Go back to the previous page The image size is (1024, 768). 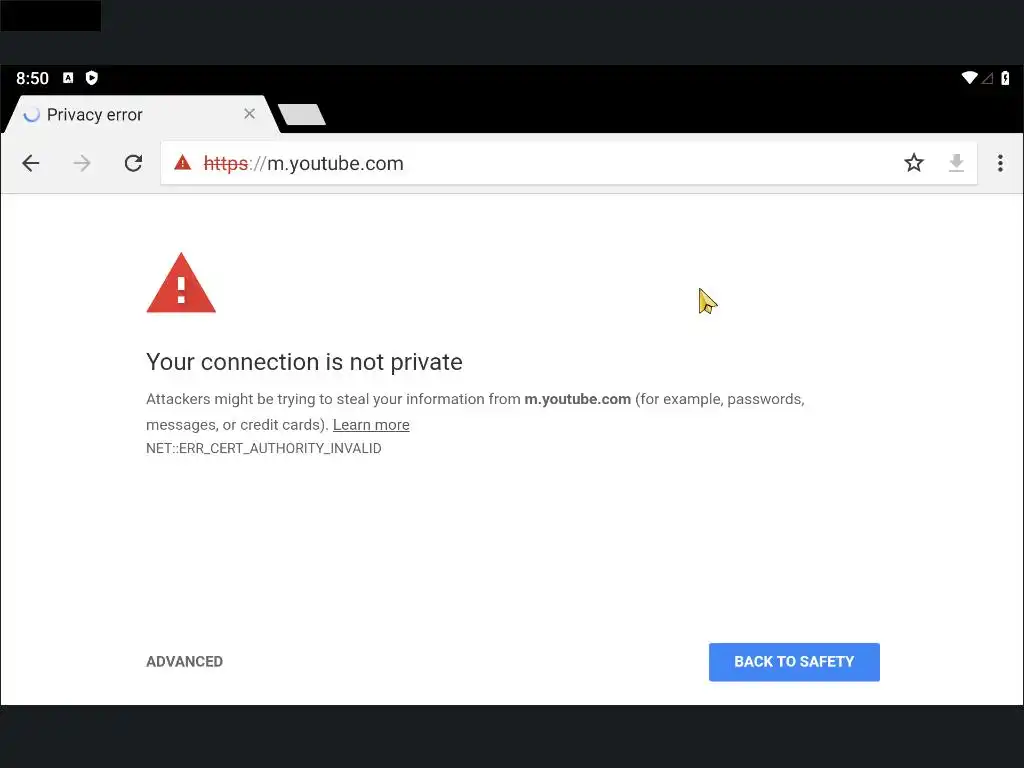31,163
